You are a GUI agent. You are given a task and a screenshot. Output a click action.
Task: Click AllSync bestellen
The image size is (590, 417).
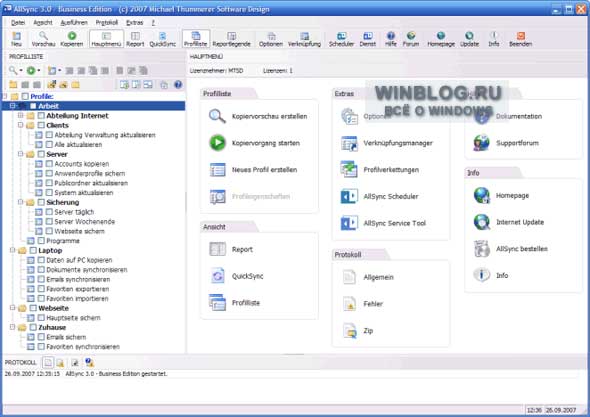[522, 249]
